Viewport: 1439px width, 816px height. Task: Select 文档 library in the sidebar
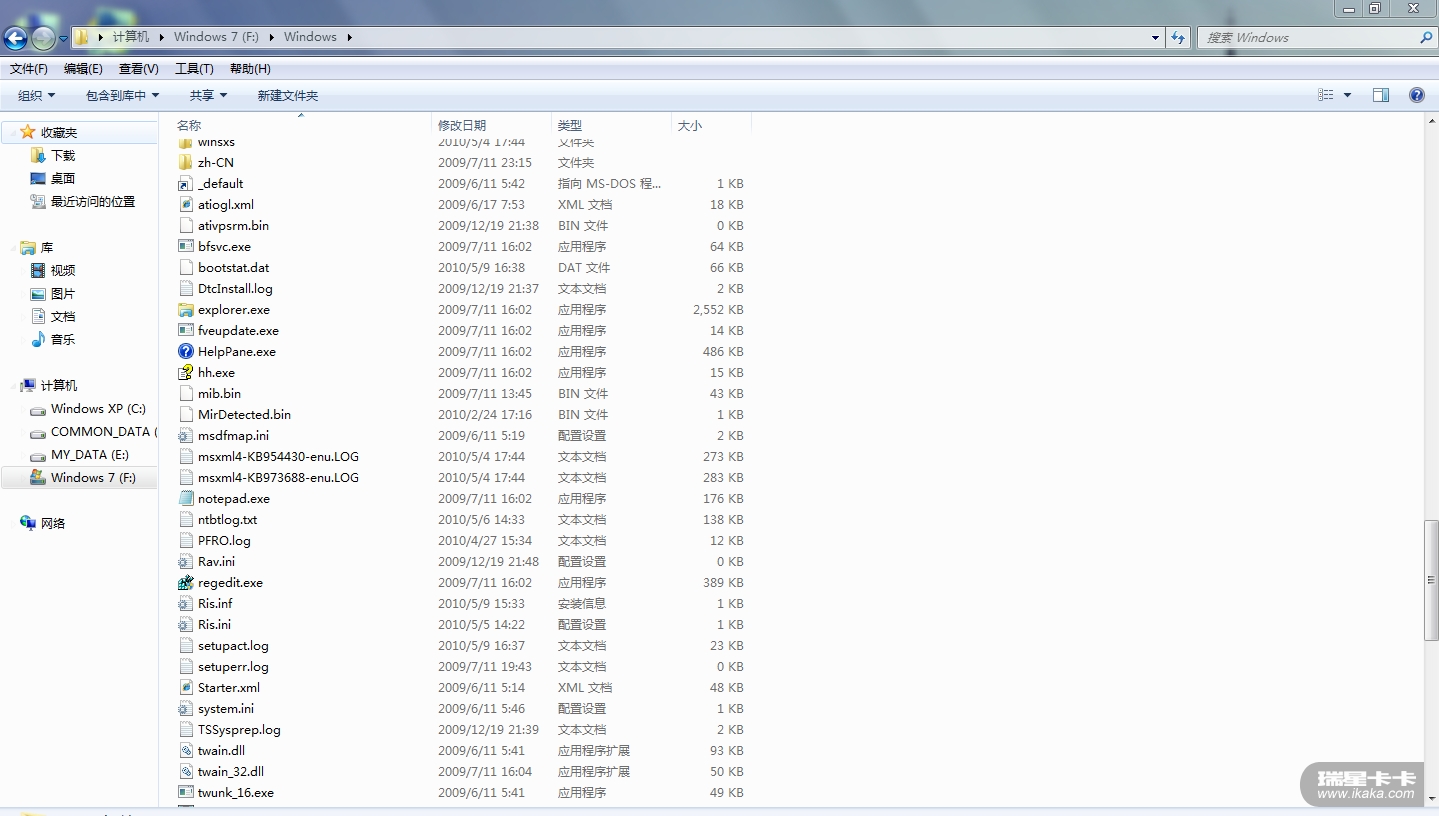[x=63, y=317]
